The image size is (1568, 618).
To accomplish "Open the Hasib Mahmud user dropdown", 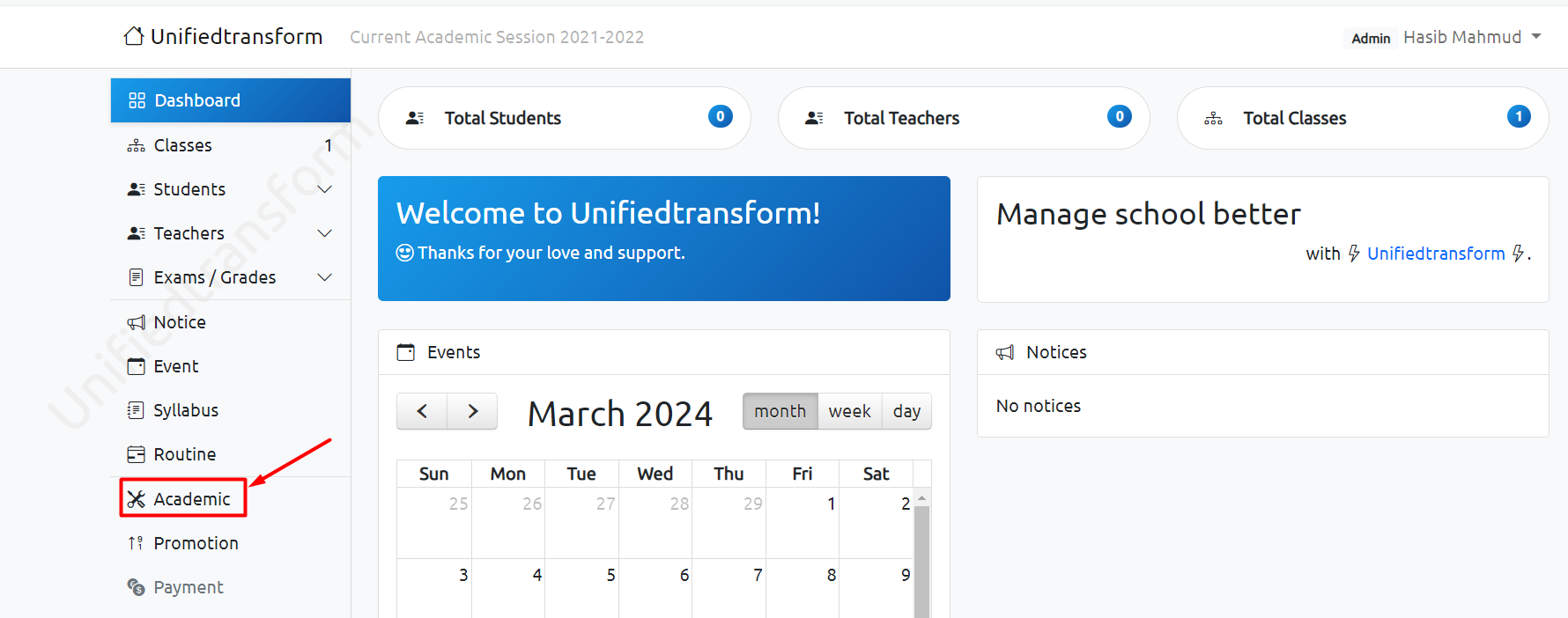I will pyautogui.click(x=1472, y=37).
